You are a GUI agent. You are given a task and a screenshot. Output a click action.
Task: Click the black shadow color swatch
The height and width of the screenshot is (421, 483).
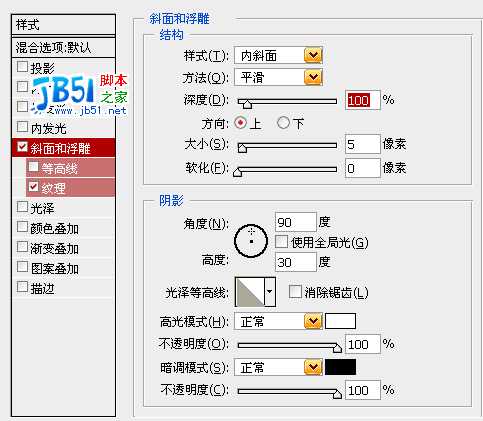(340, 367)
